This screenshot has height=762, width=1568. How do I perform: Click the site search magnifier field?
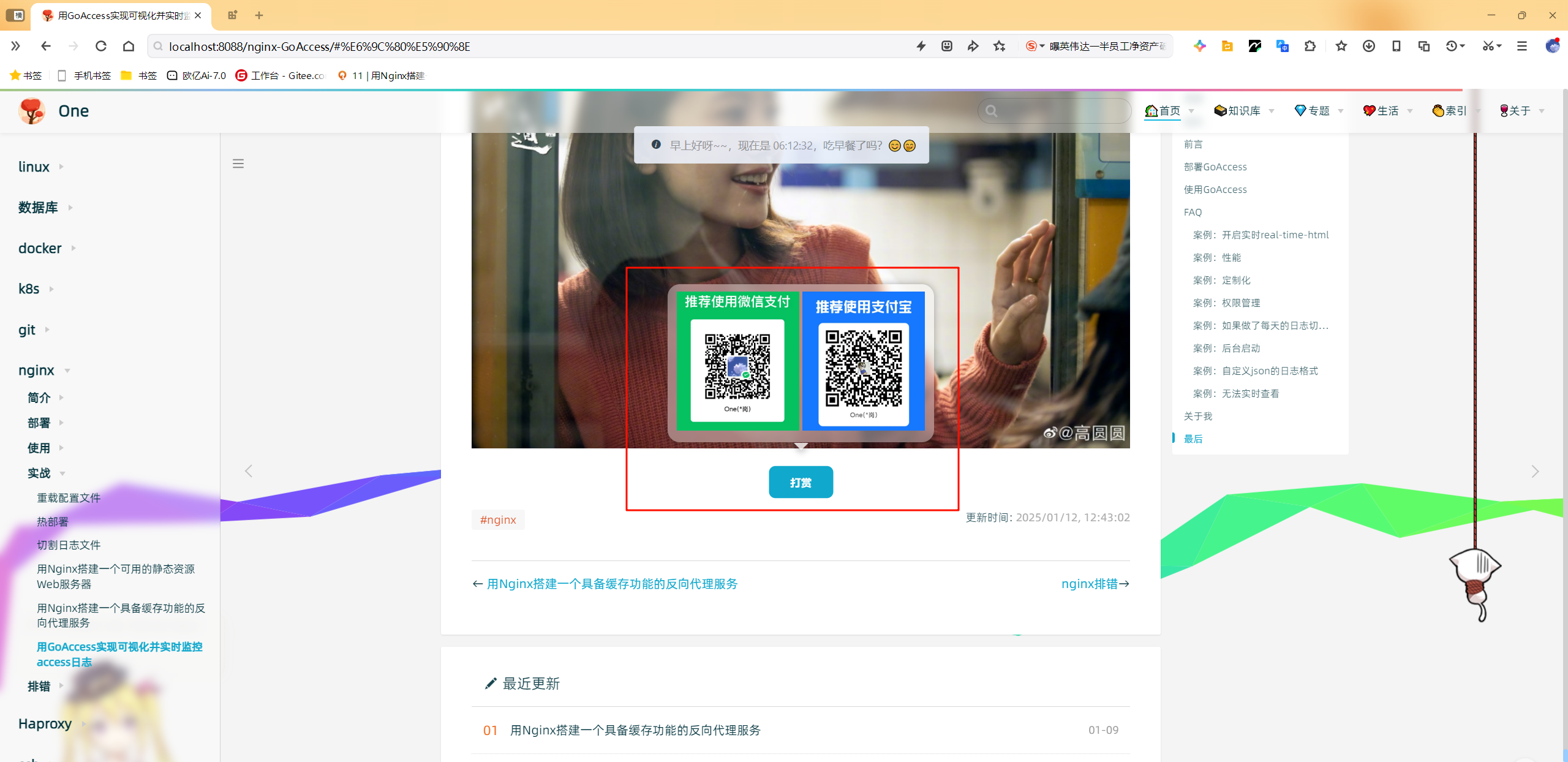(x=1055, y=111)
